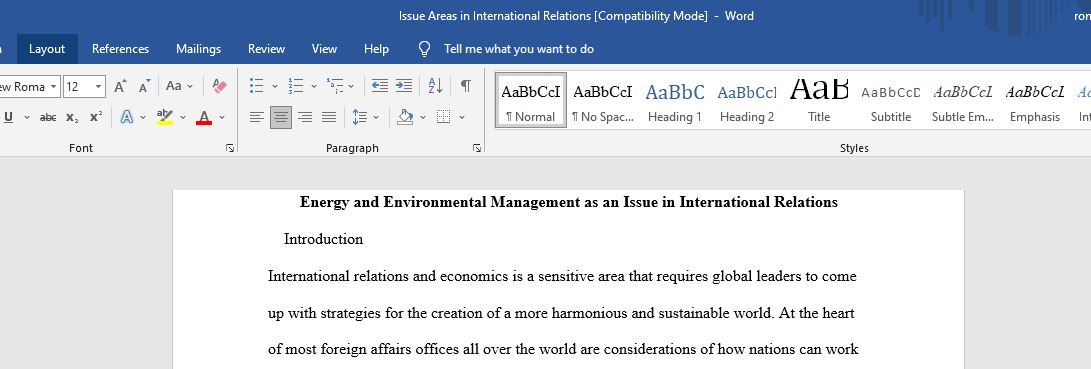Toggle underline formatting
Screen dimensions: 1091x369
[x=9, y=117]
